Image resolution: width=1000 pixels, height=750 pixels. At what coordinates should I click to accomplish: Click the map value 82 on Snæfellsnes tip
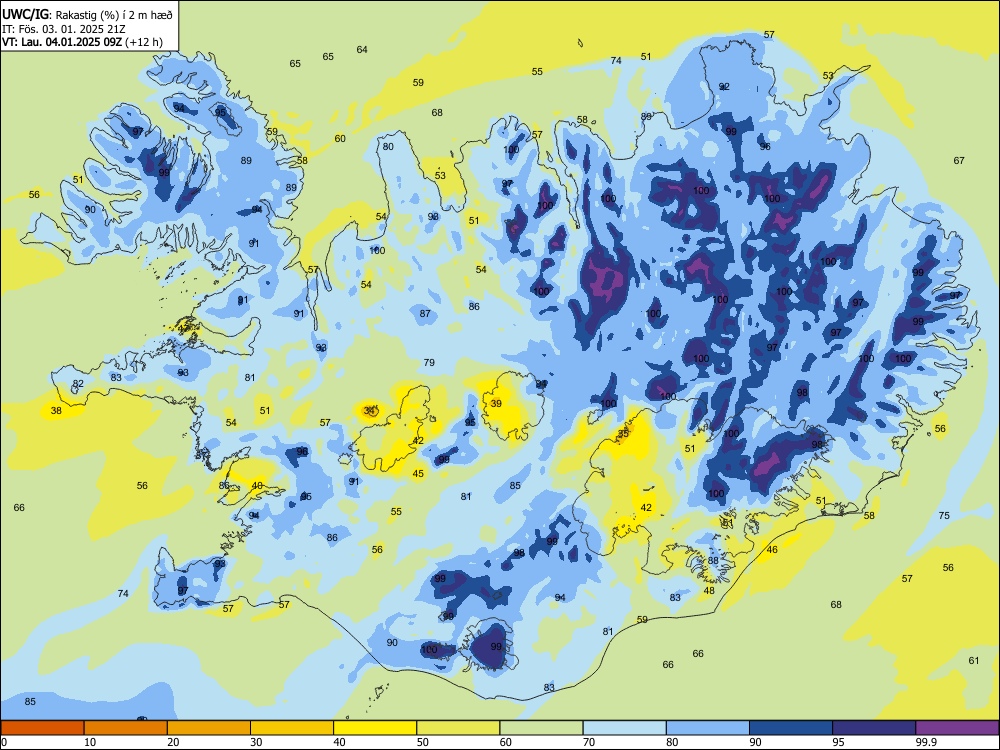pyautogui.click(x=78, y=384)
